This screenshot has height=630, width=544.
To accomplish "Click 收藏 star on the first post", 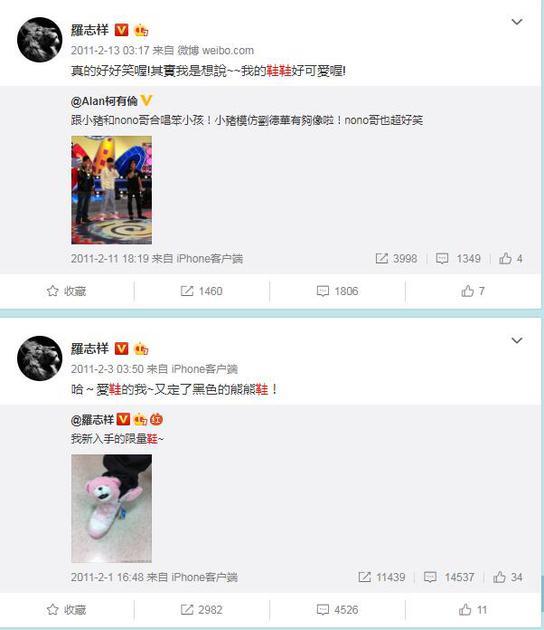I will point(66,291).
